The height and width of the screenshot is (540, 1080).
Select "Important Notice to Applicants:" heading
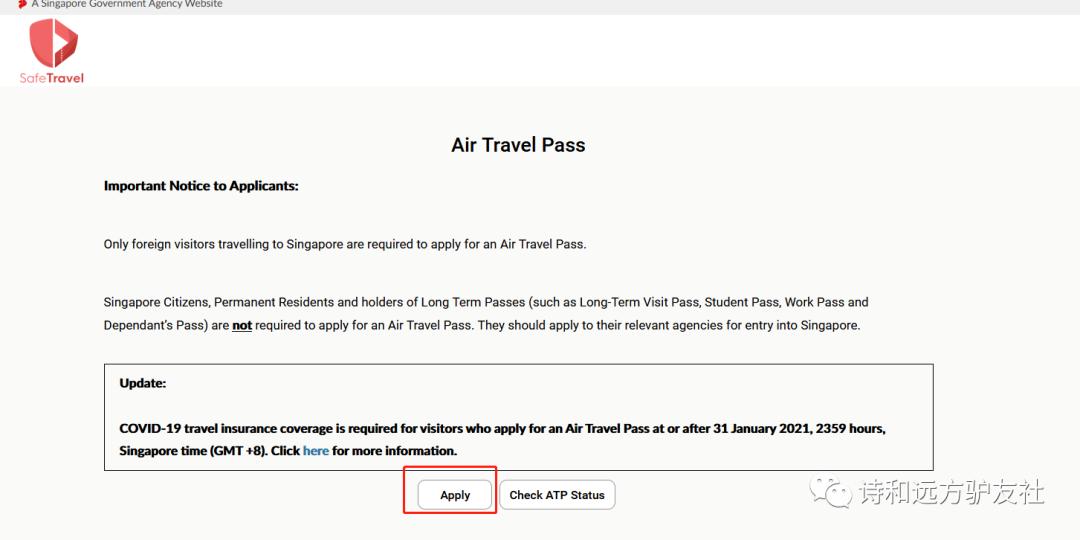click(x=201, y=186)
